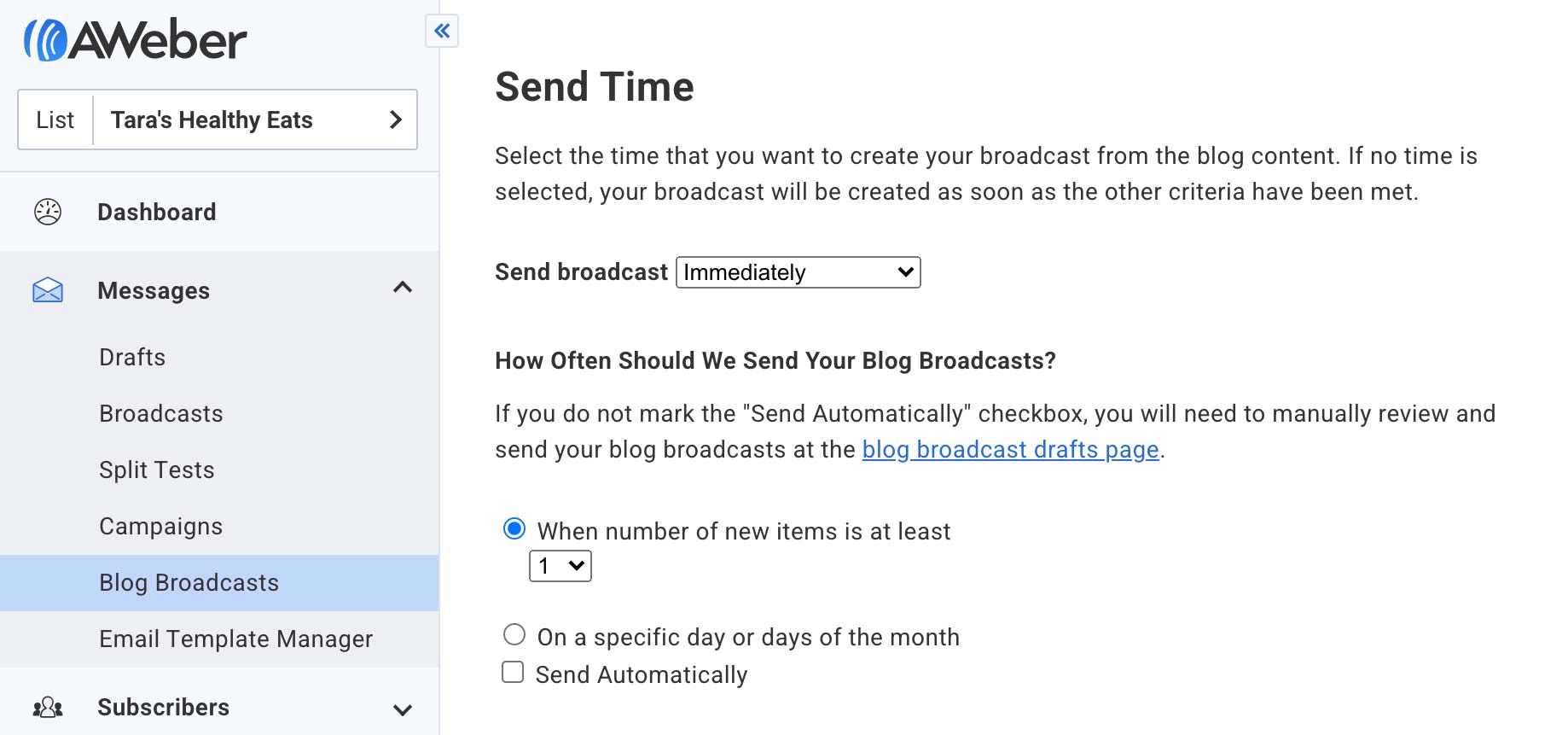Select the radio button for new items threshold
Image resolution: width=1568 pixels, height=735 pixels.
pos(513,529)
